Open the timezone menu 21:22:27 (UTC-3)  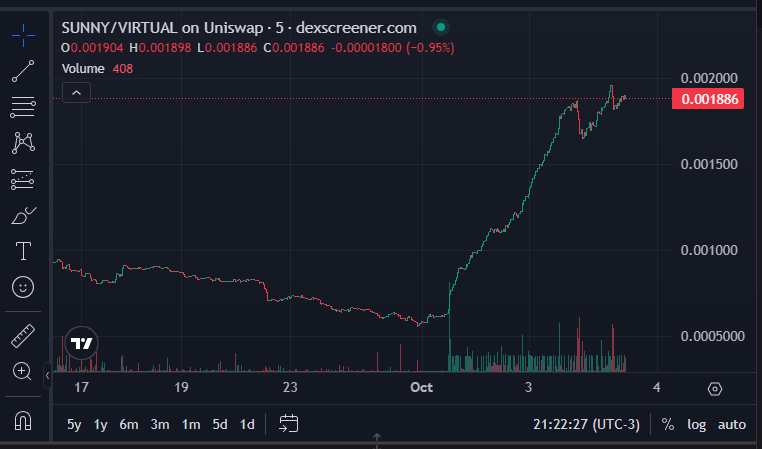(x=586, y=424)
